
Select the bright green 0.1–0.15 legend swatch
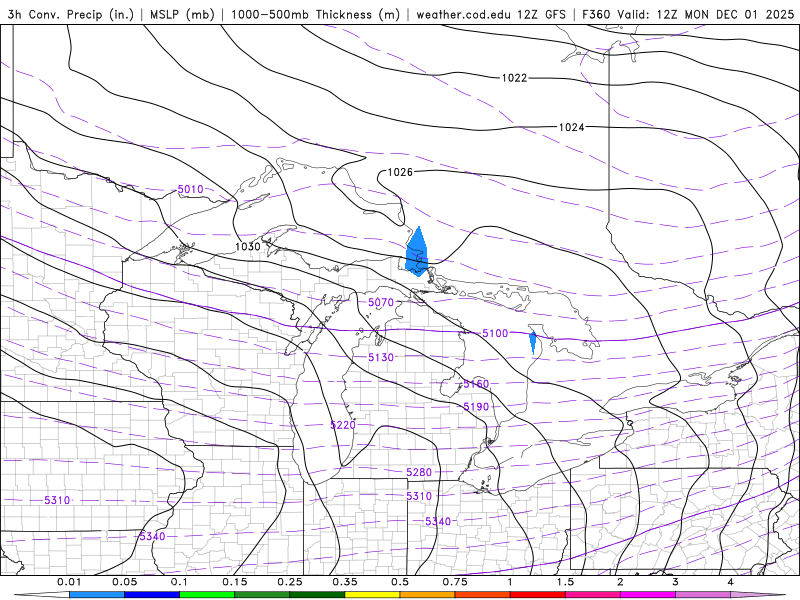pos(207,595)
